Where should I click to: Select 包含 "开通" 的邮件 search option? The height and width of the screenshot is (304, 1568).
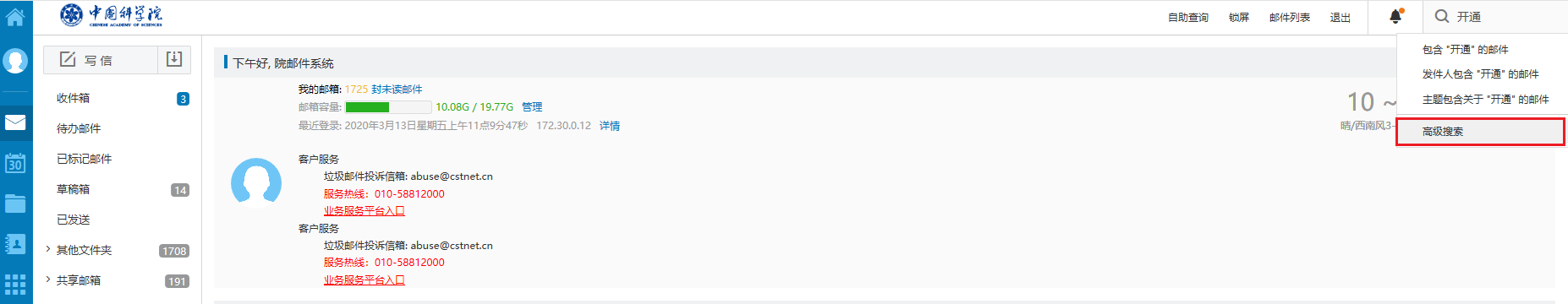click(x=1465, y=50)
